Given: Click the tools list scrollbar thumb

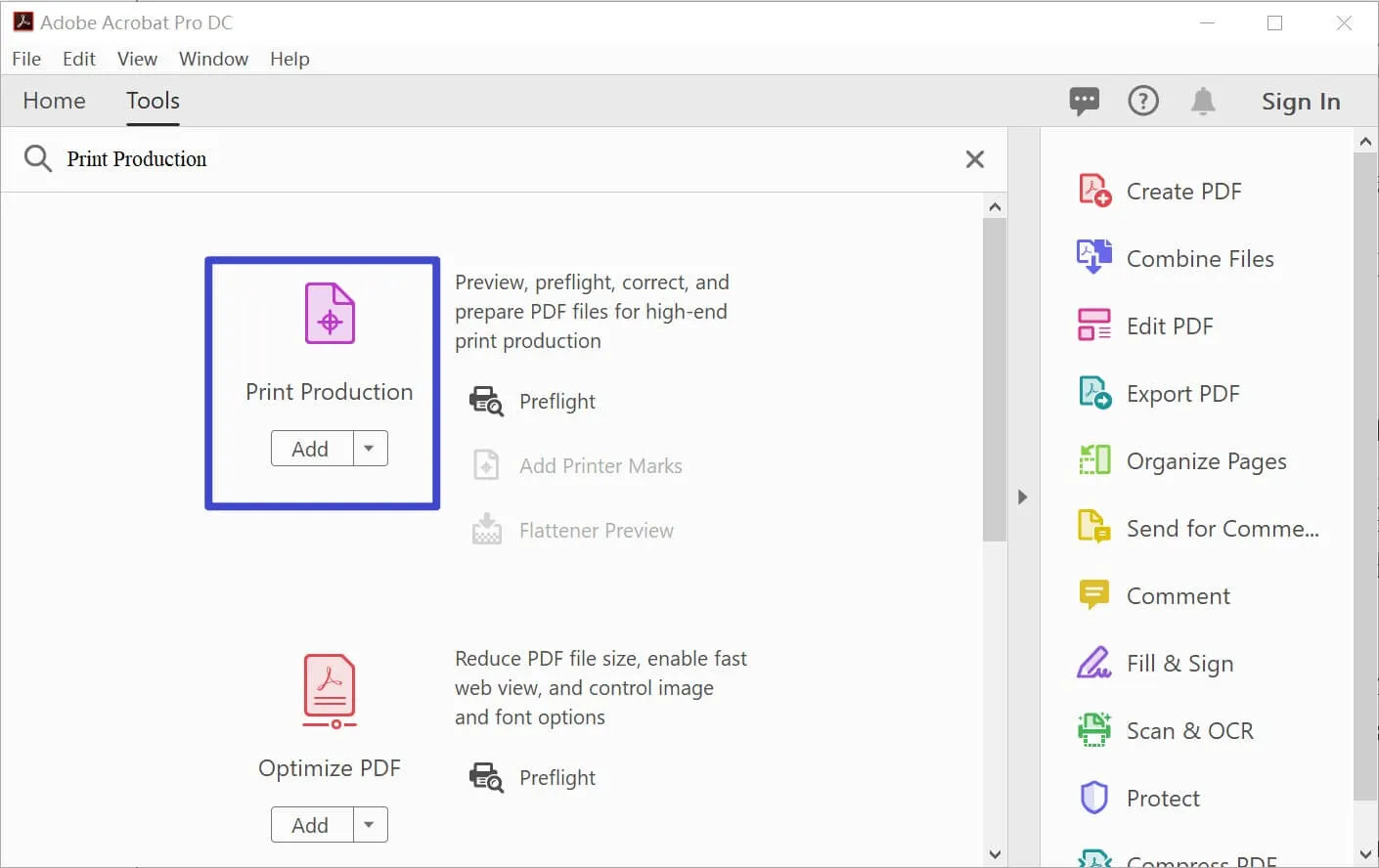Looking at the screenshot, I should click(x=995, y=379).
